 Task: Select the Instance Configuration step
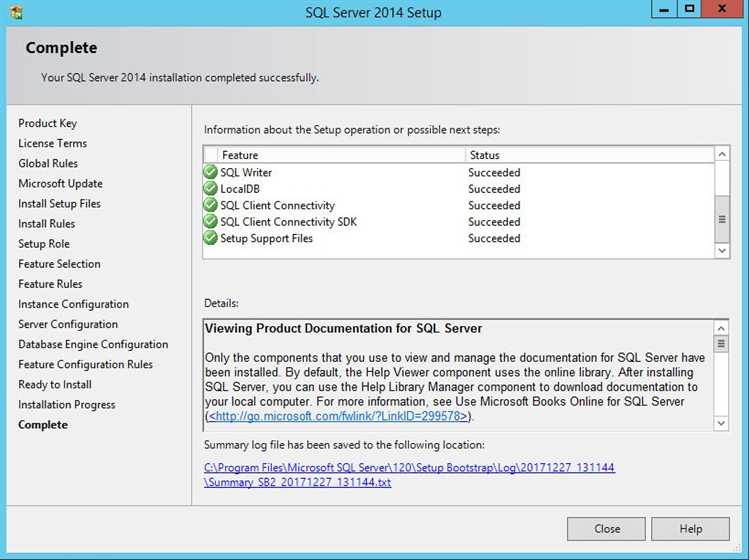pos(73,304)
